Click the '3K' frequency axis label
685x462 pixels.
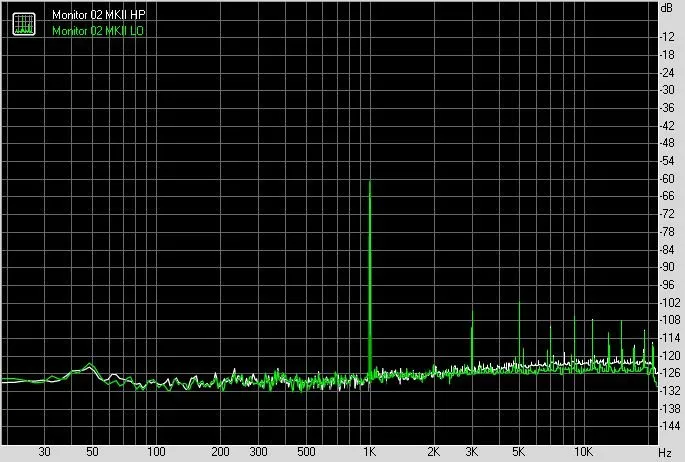pos(472,452)
